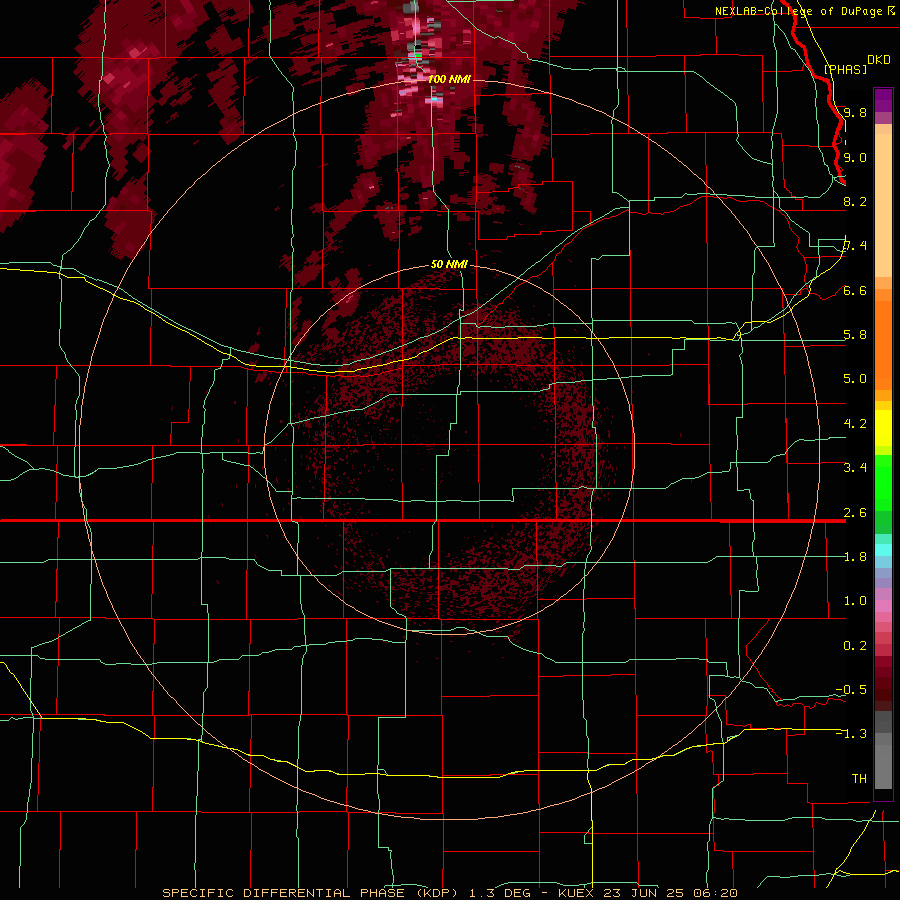
Task: Click the 50 NMI range ring label
Action: [x=449, y=264]
